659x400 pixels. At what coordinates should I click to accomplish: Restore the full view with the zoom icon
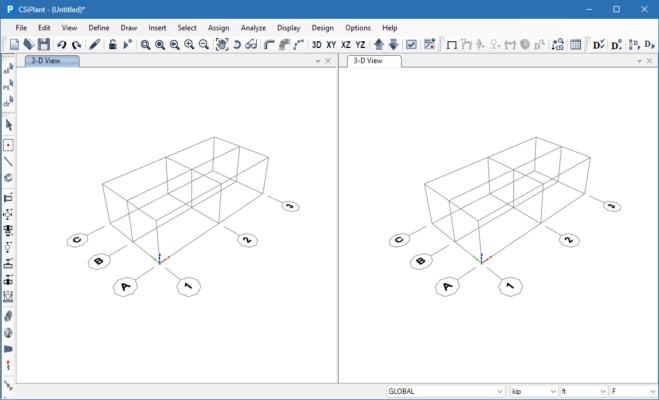click(160, 45)
